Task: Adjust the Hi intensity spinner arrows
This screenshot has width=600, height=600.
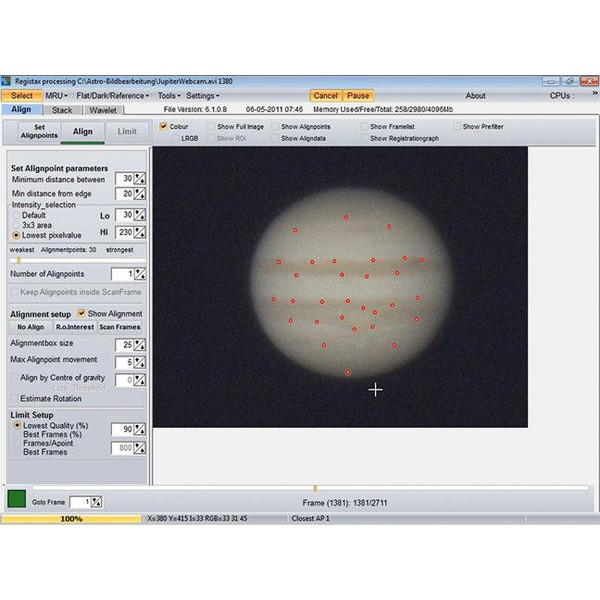Action: pos(140,232)
